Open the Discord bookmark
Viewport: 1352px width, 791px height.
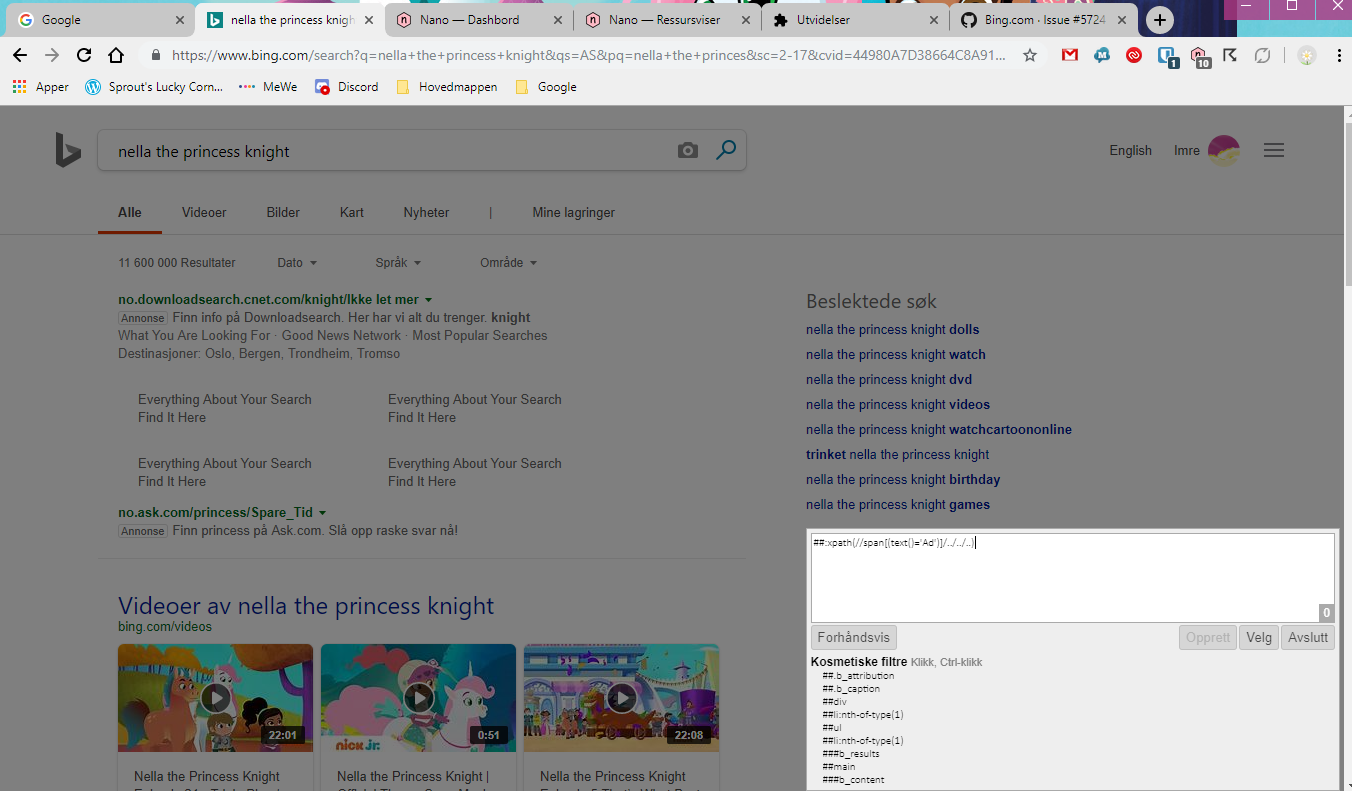(x=346, y=87)
